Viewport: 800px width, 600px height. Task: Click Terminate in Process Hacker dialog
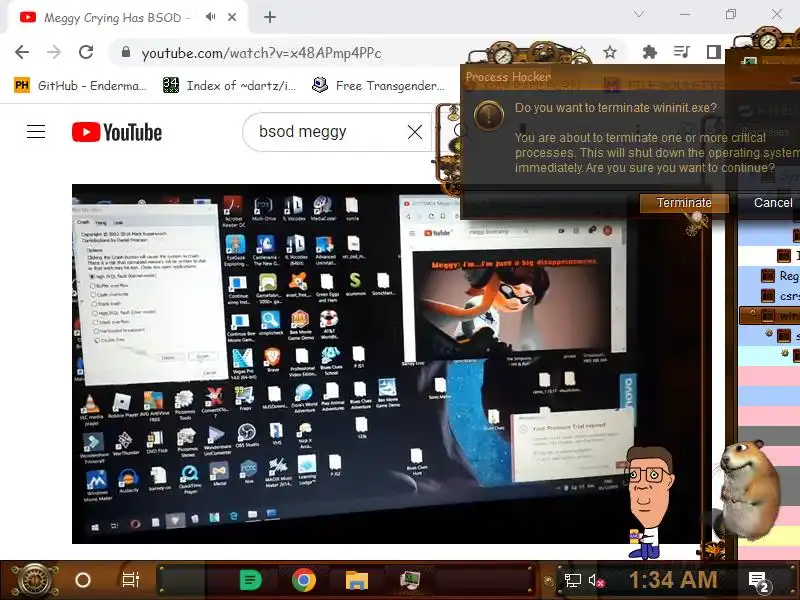684,203
